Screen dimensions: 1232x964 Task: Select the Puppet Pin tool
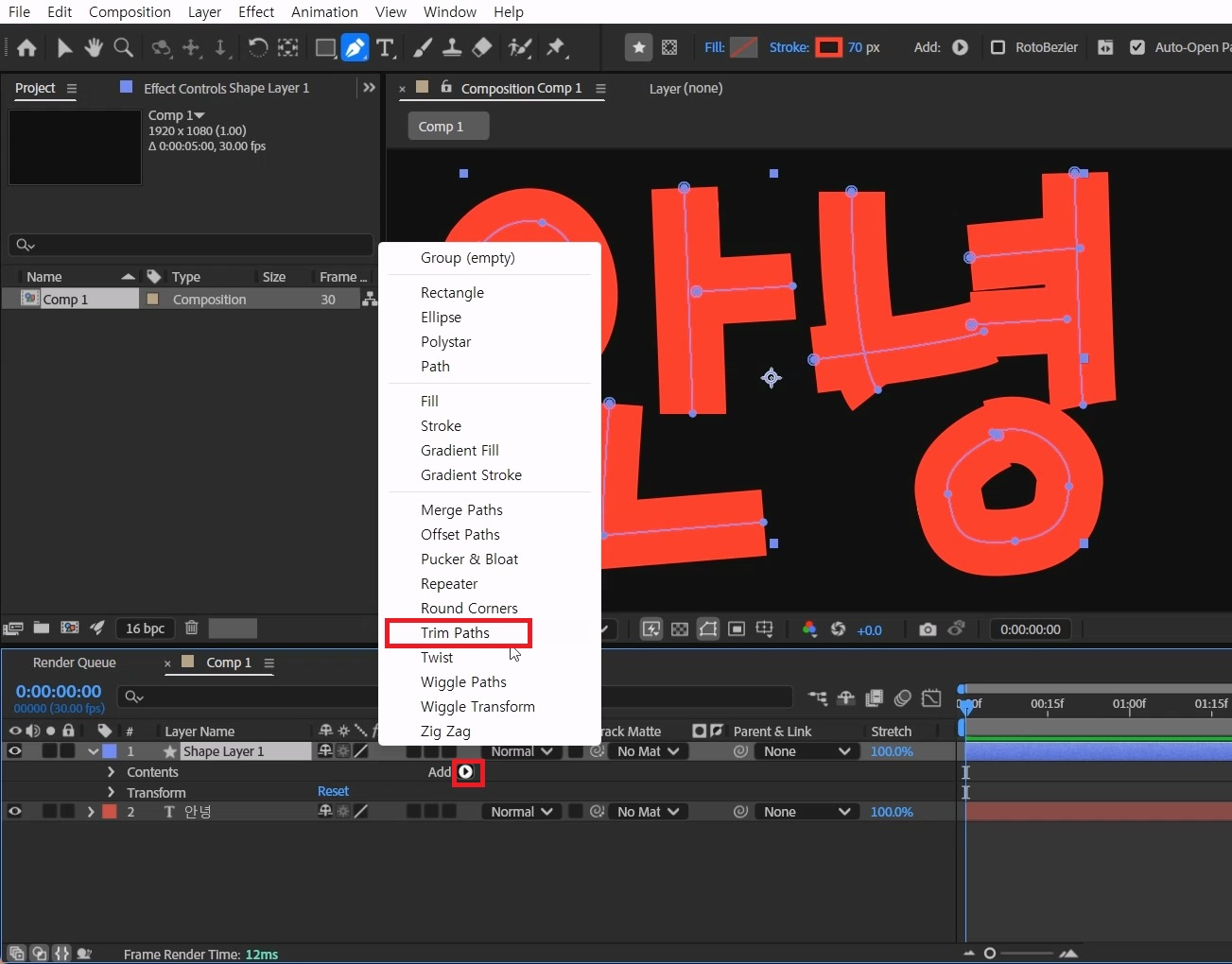[x=556, y=47]
